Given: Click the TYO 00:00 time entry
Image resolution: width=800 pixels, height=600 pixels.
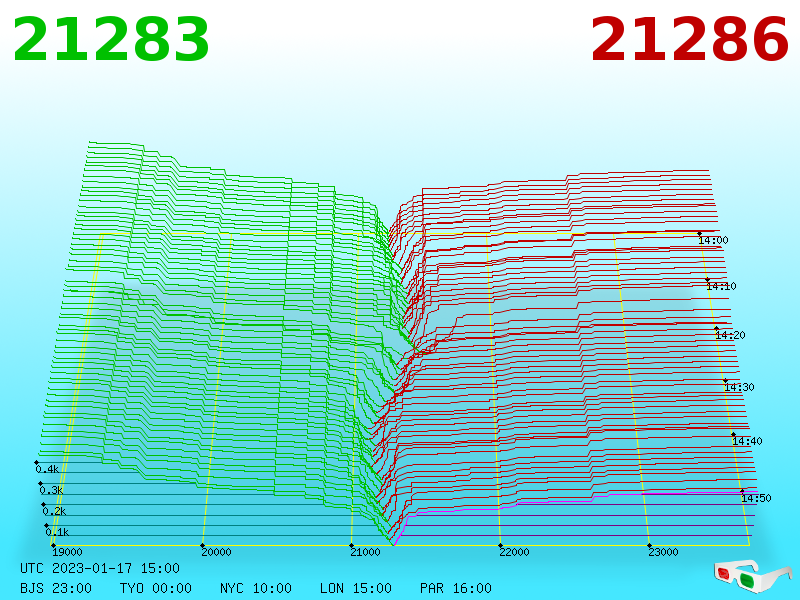Looking at the screenshot, I should pyautogui.click(x=156, y=588).
